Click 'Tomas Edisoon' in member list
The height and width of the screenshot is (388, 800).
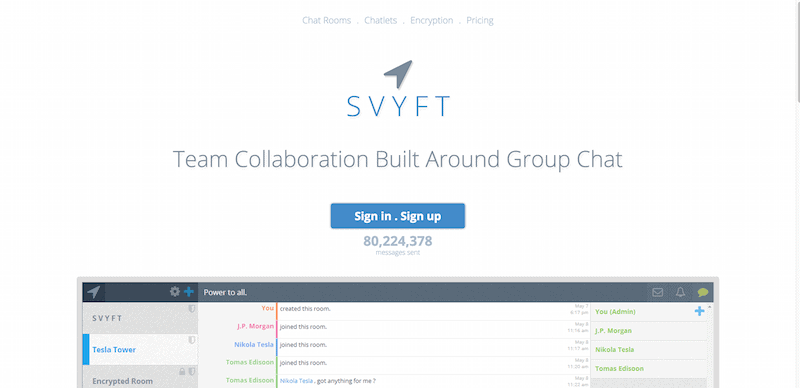(x=619, y=369)
